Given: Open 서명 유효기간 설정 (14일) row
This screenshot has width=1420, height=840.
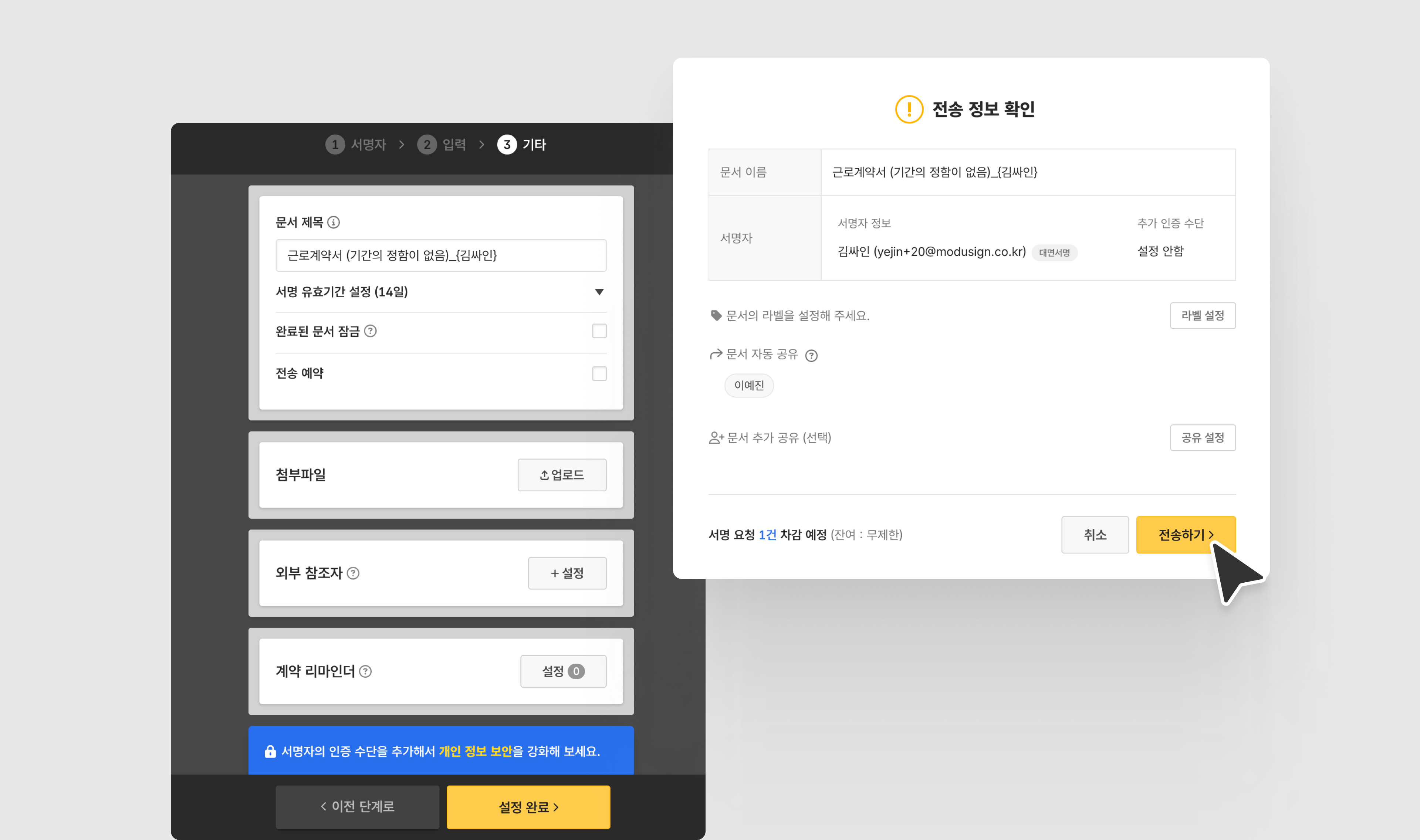Looking at the screenshot, I should pyautogui.click(x=342, y=292).
